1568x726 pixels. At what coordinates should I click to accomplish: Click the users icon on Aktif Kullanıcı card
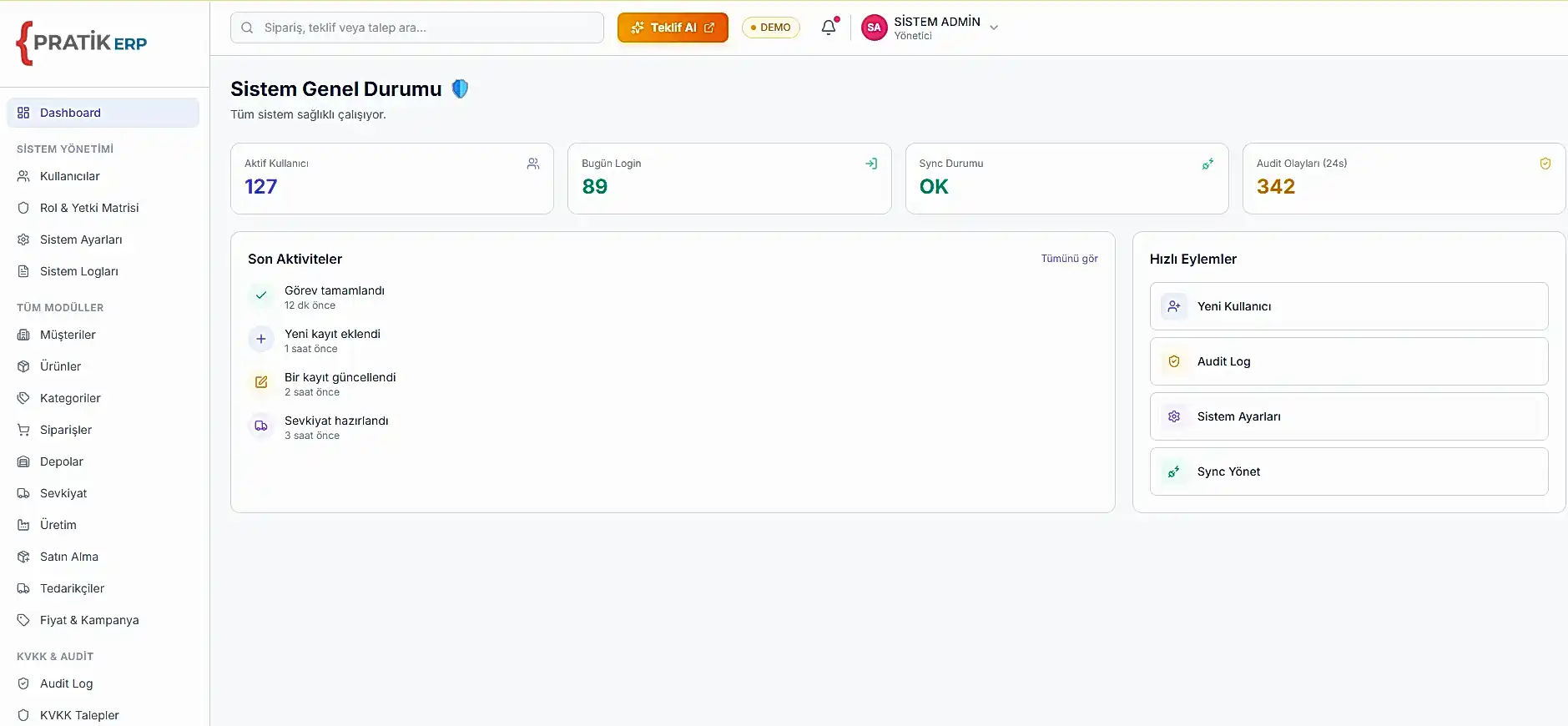tap(533, 164)
